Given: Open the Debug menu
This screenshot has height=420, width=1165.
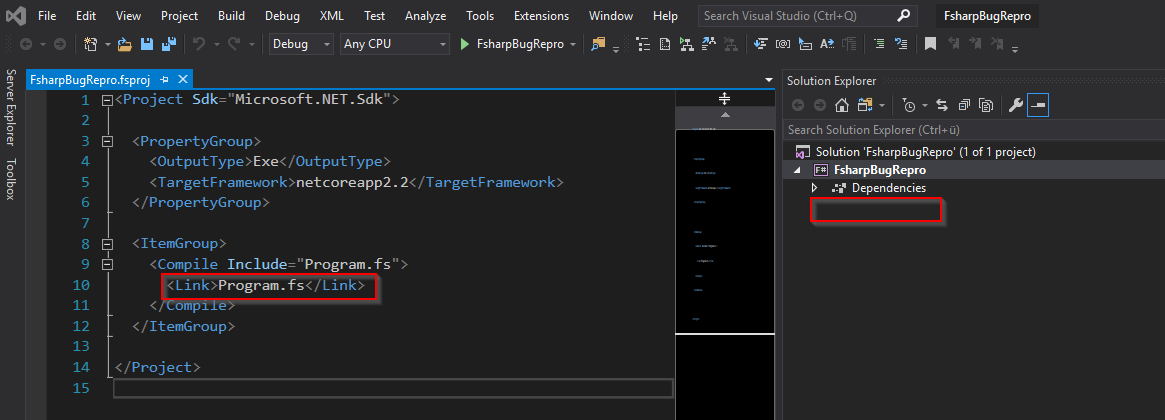Looking at the screenshot, I should pyautogui.click(x=282, y=16).
